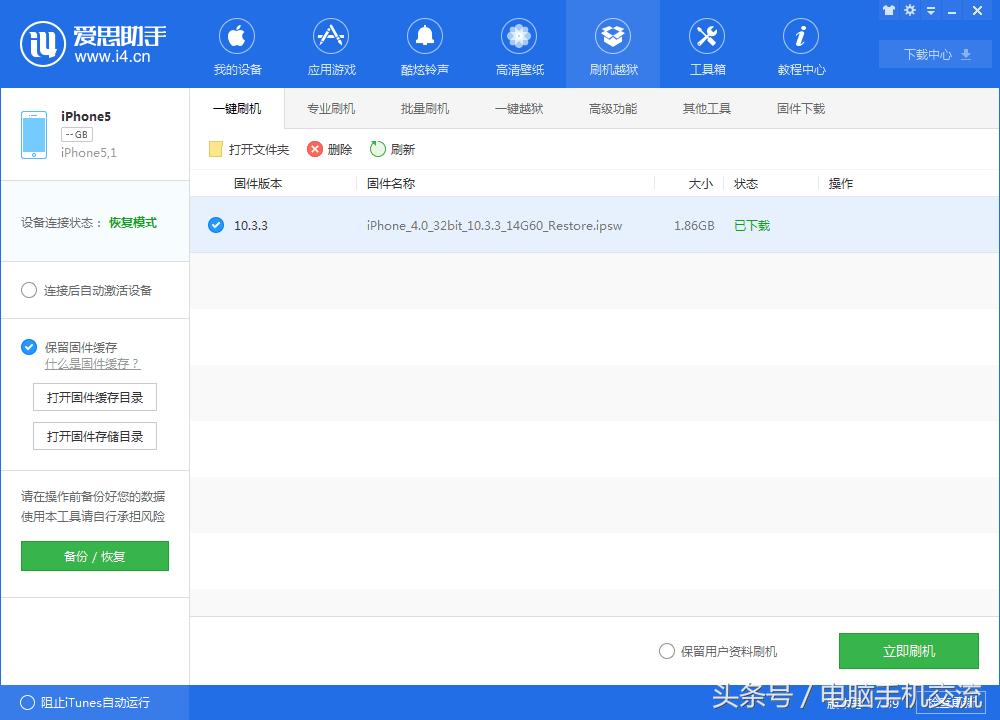This screenshot has width=1000, height=720.
Task: Open the settings gear in the titlebar
Action: [908, 10]
